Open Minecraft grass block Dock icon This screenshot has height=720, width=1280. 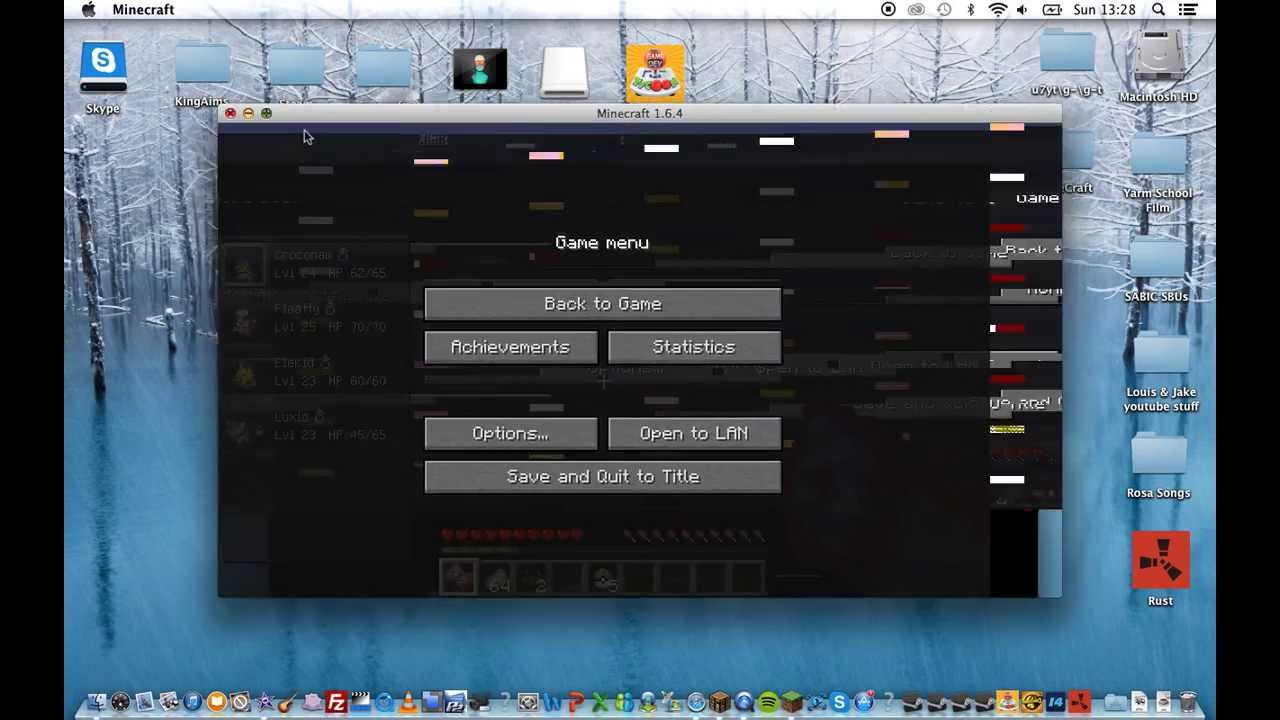coord(792,702)
